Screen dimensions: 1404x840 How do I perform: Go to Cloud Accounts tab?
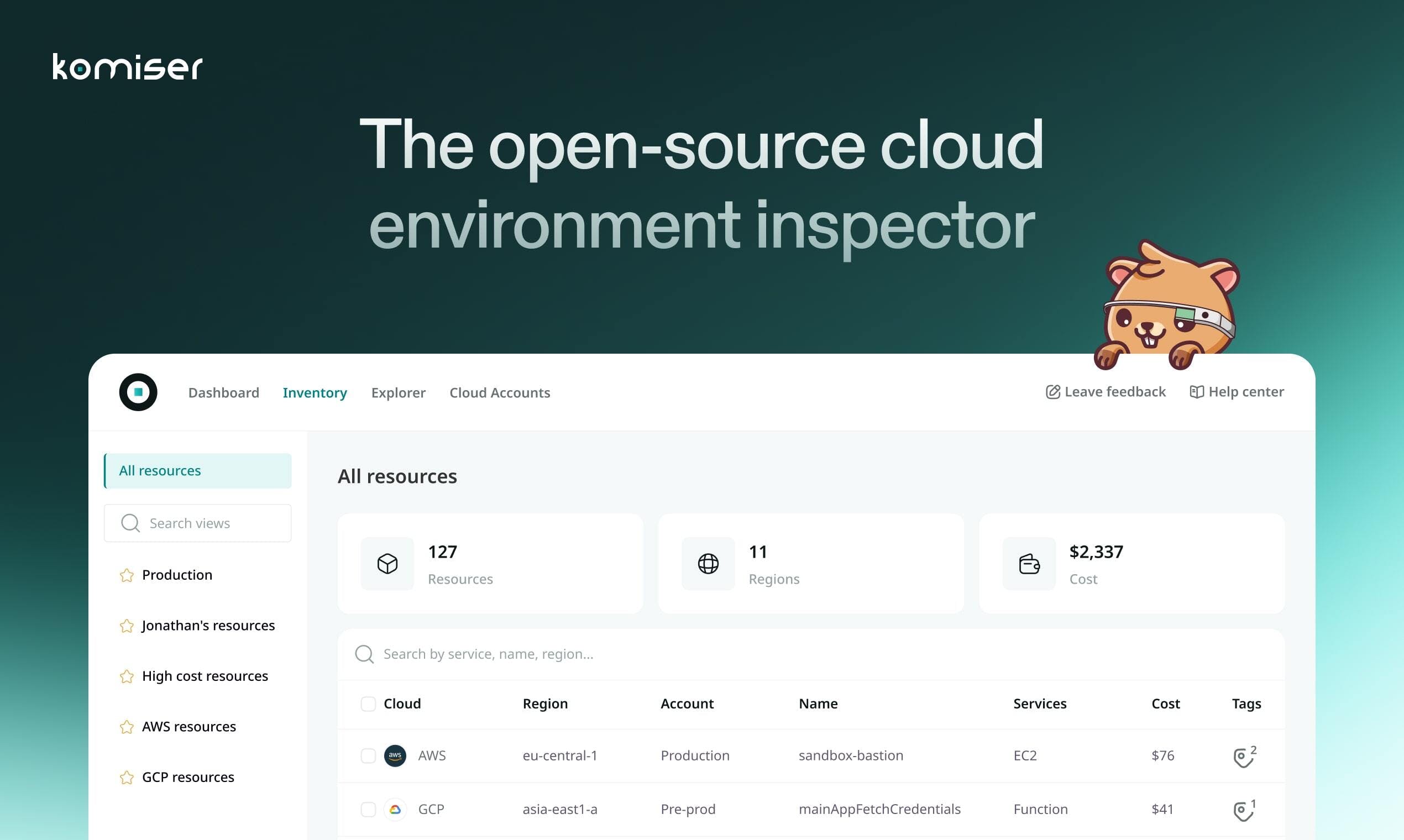[499, 392]
